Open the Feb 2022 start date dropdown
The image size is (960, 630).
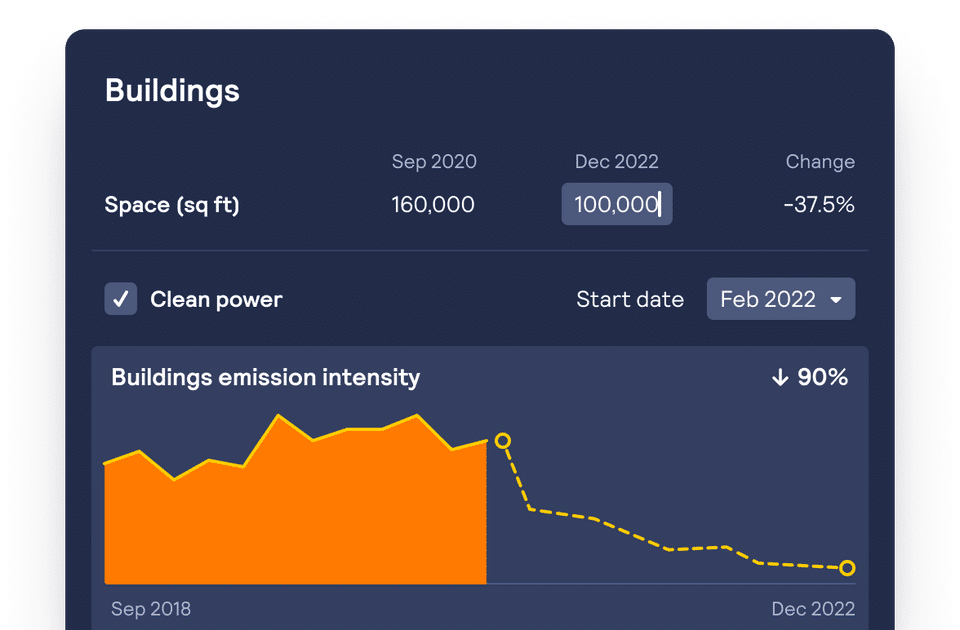781,299
